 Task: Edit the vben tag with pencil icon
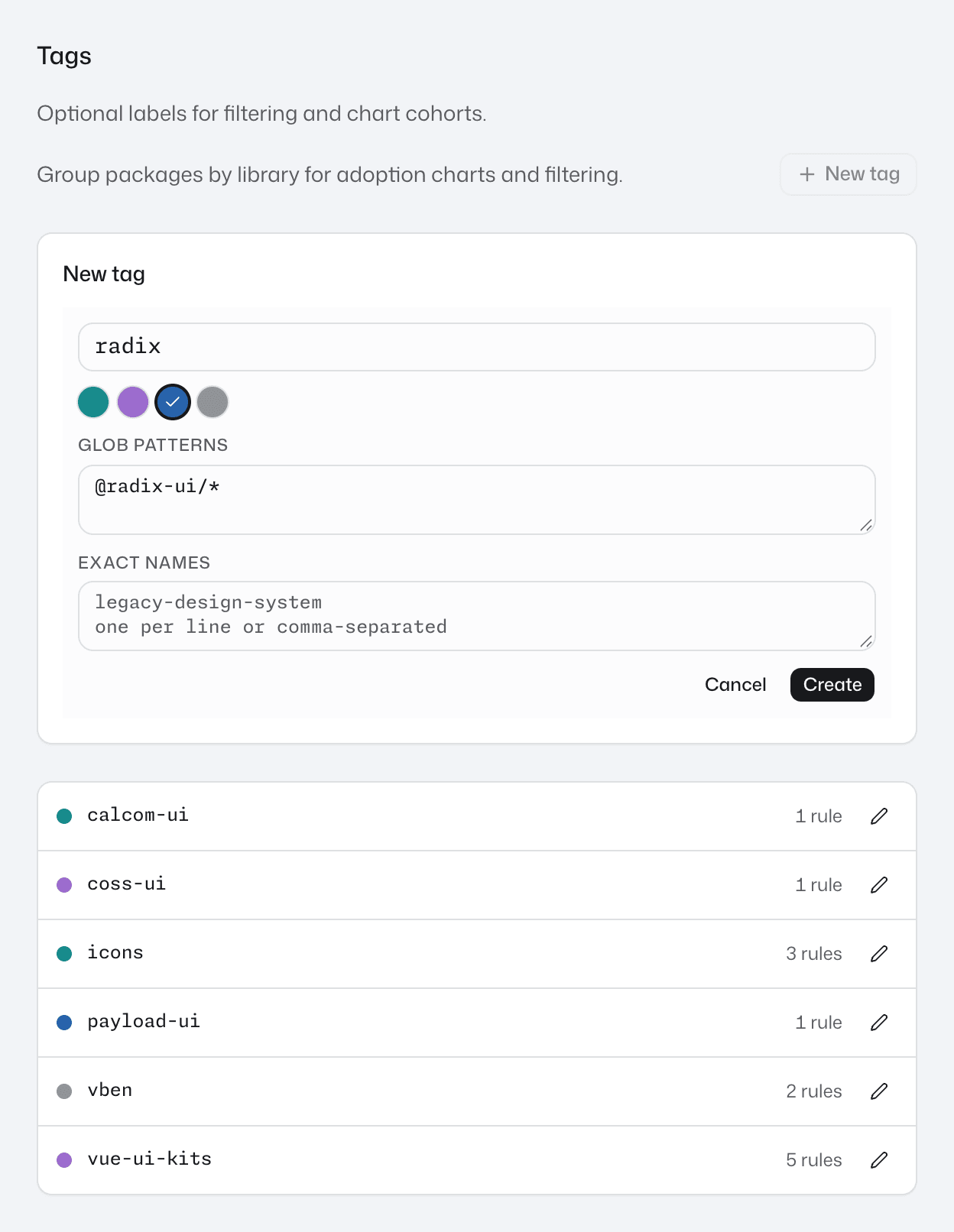879,1091
